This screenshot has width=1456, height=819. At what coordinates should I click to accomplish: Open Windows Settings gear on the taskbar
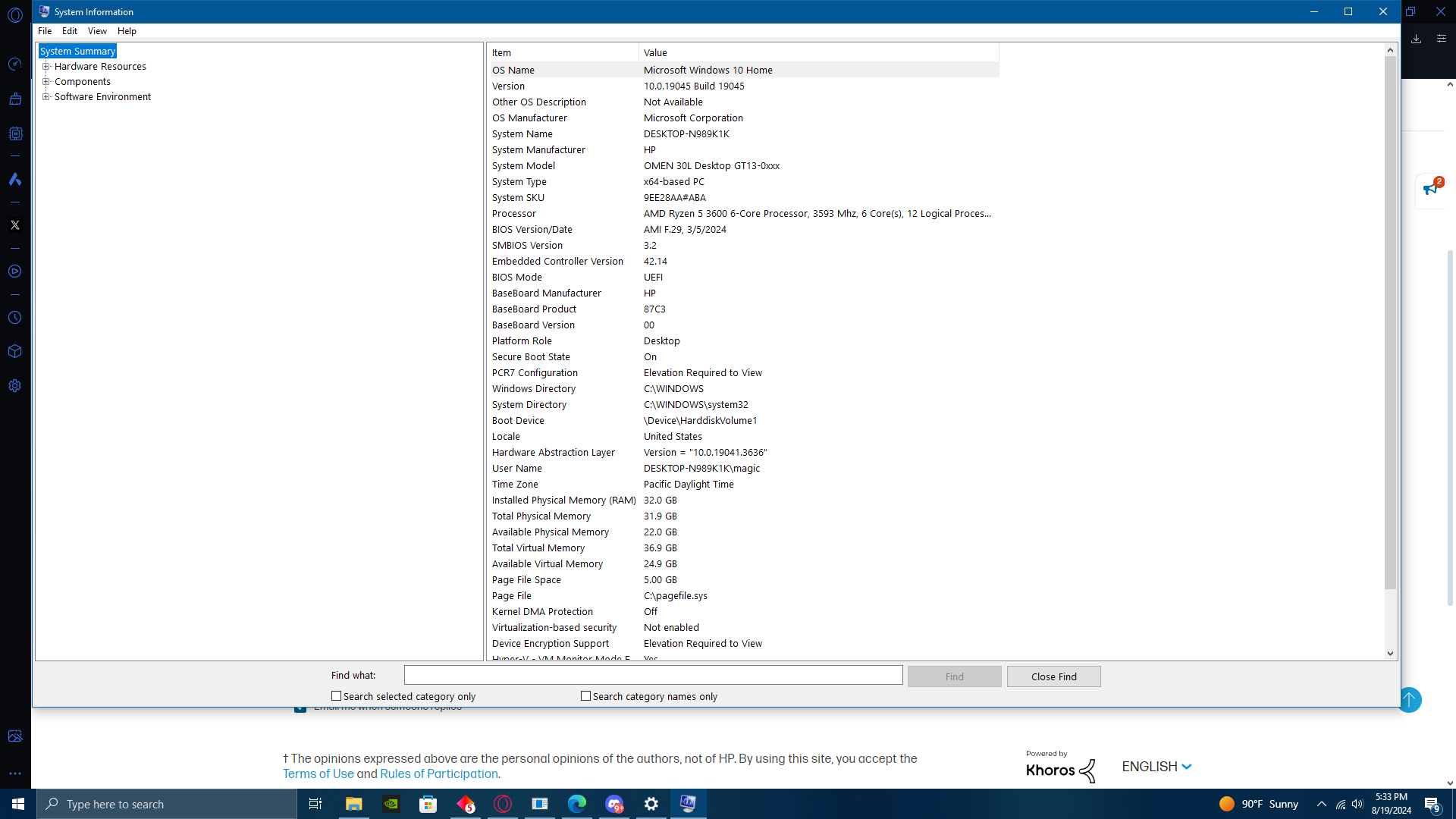tap(651, 804)
